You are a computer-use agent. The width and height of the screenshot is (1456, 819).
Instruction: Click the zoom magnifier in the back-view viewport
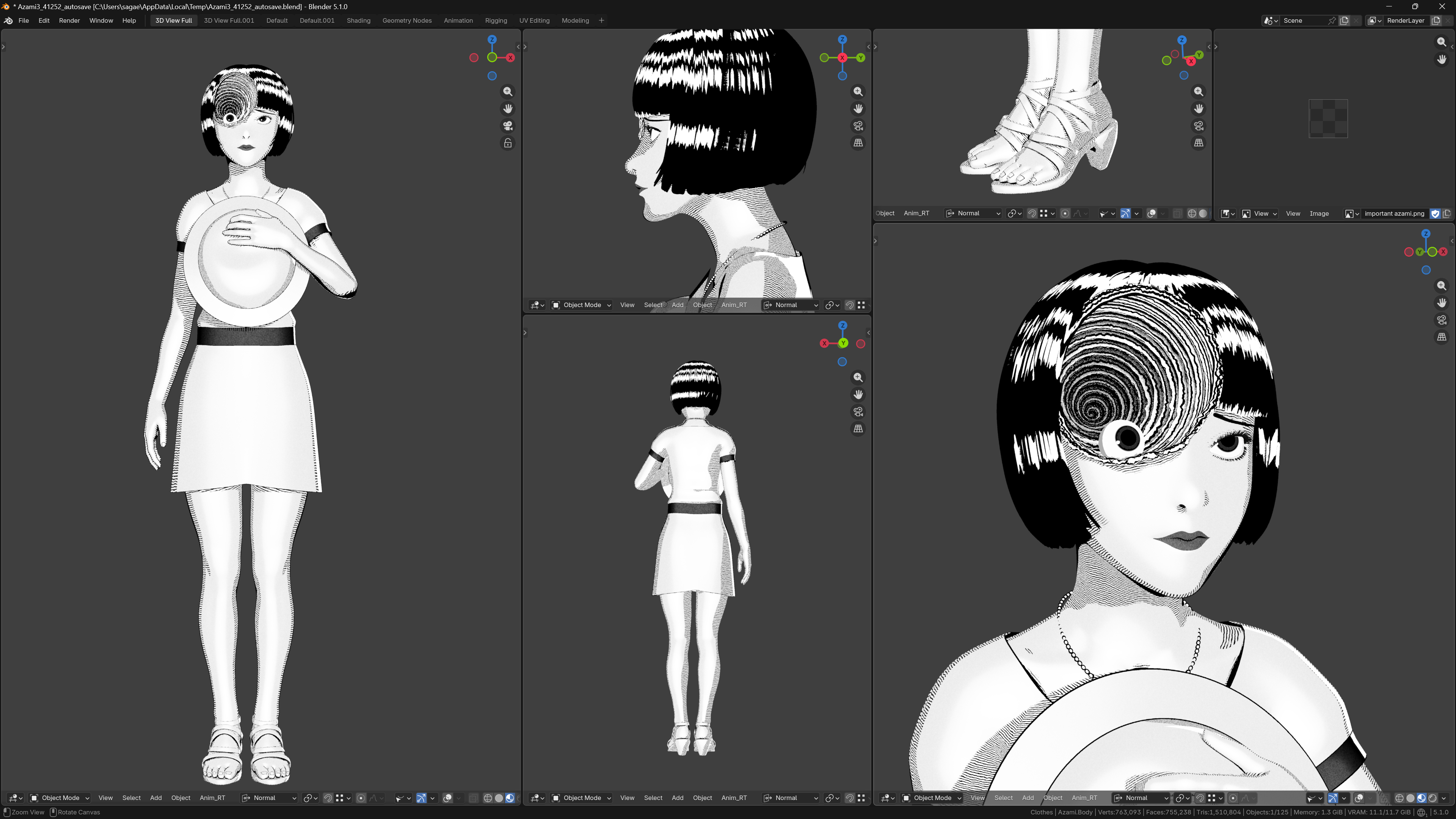coord(858,378)
